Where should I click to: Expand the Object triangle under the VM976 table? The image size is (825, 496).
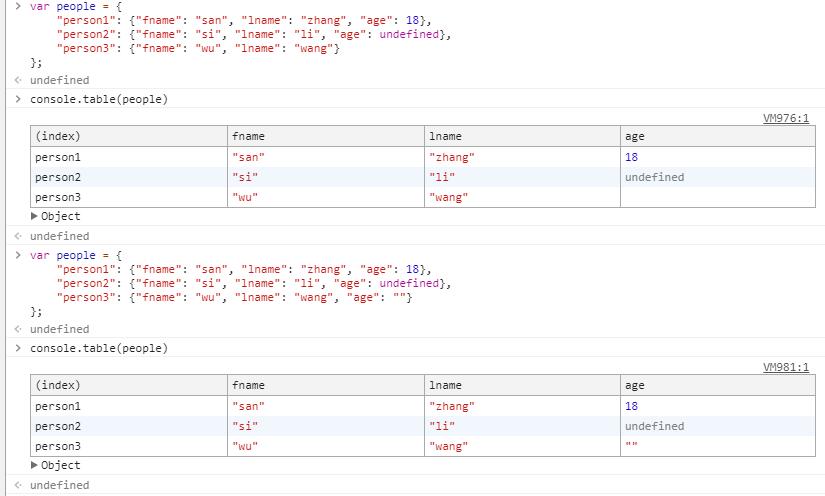pos(35,216)
